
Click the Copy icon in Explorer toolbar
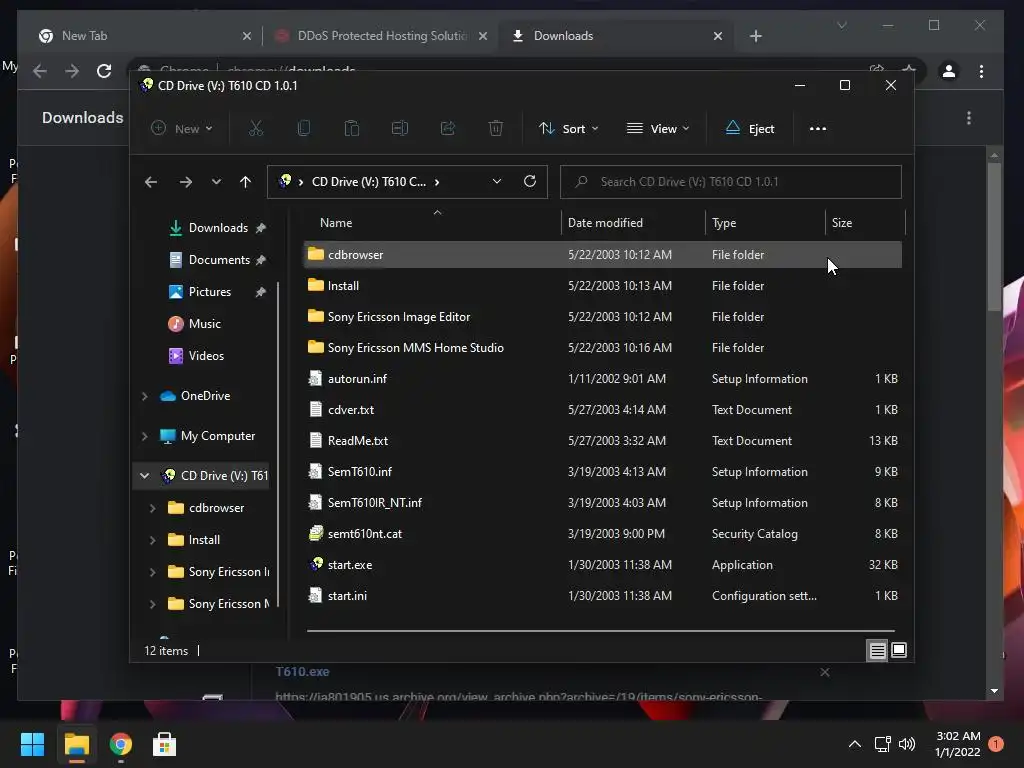pos(304,128)
